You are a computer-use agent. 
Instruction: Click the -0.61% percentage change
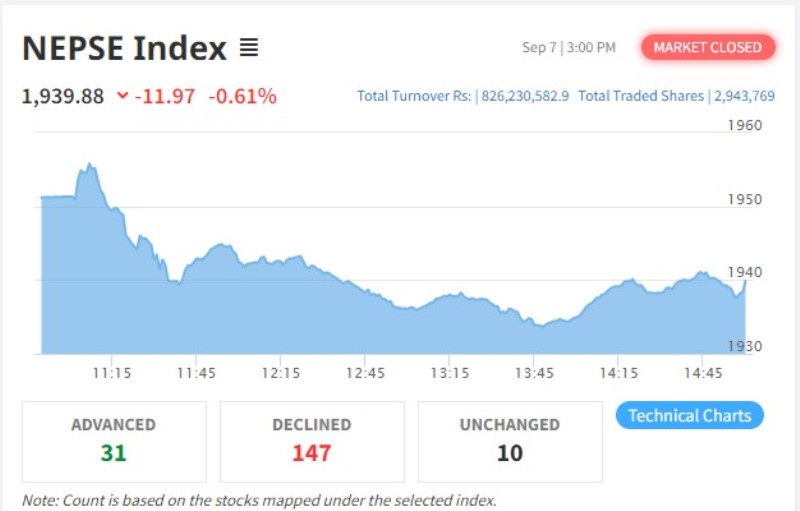[243, 96]
